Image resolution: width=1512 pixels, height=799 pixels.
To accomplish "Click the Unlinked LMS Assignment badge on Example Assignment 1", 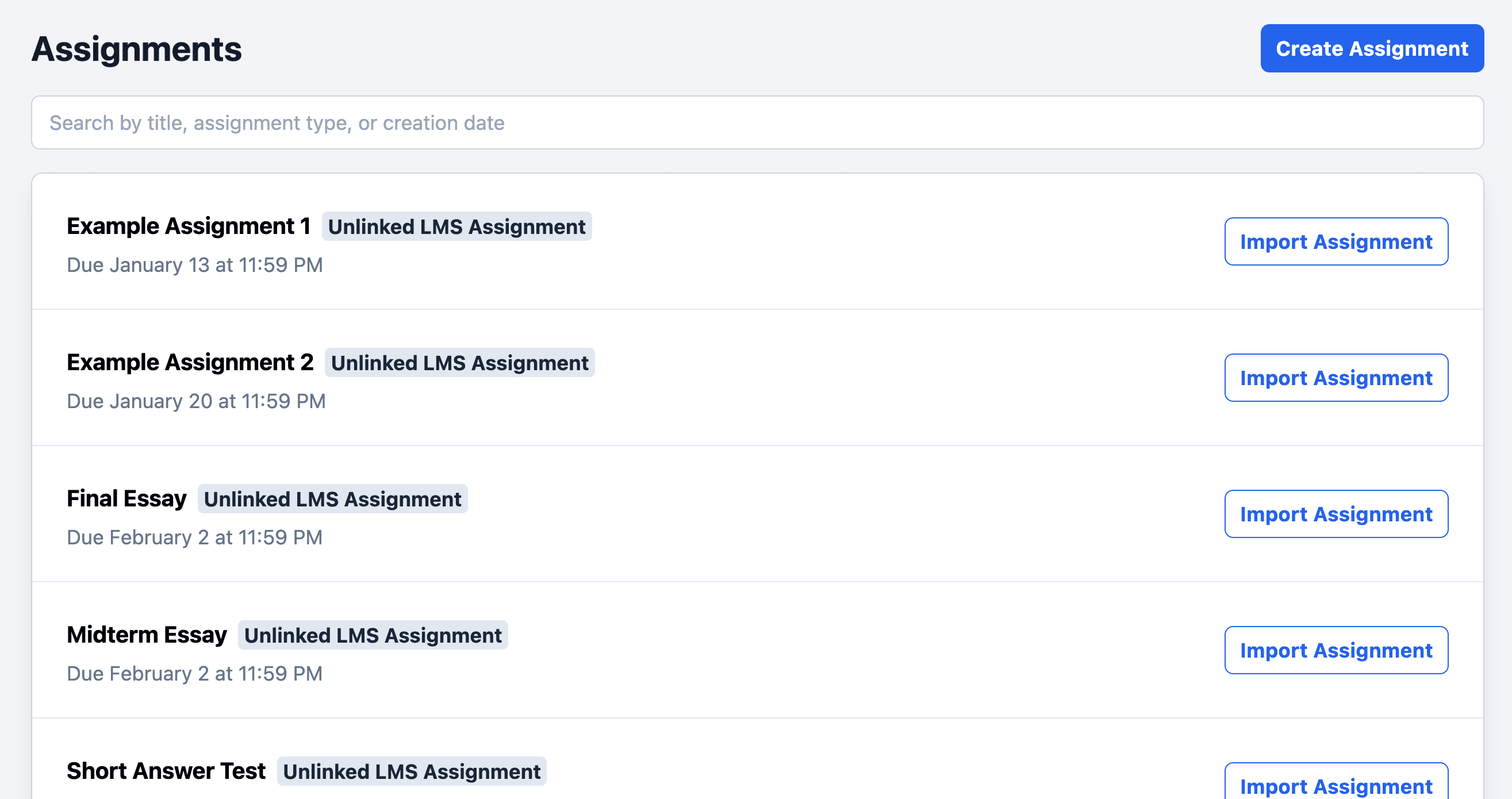I will (x=456, y=226).
